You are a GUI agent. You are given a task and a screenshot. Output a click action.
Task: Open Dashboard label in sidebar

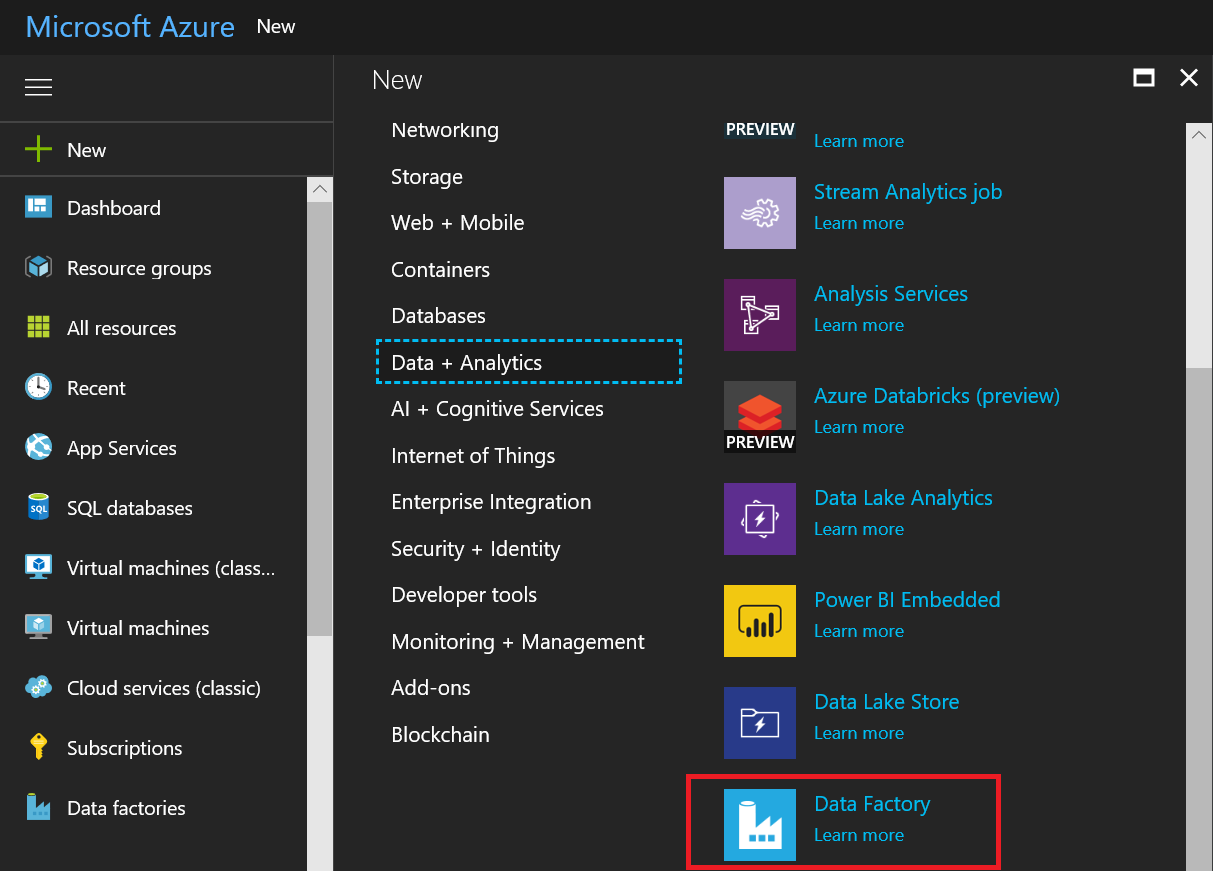(114, 208)
